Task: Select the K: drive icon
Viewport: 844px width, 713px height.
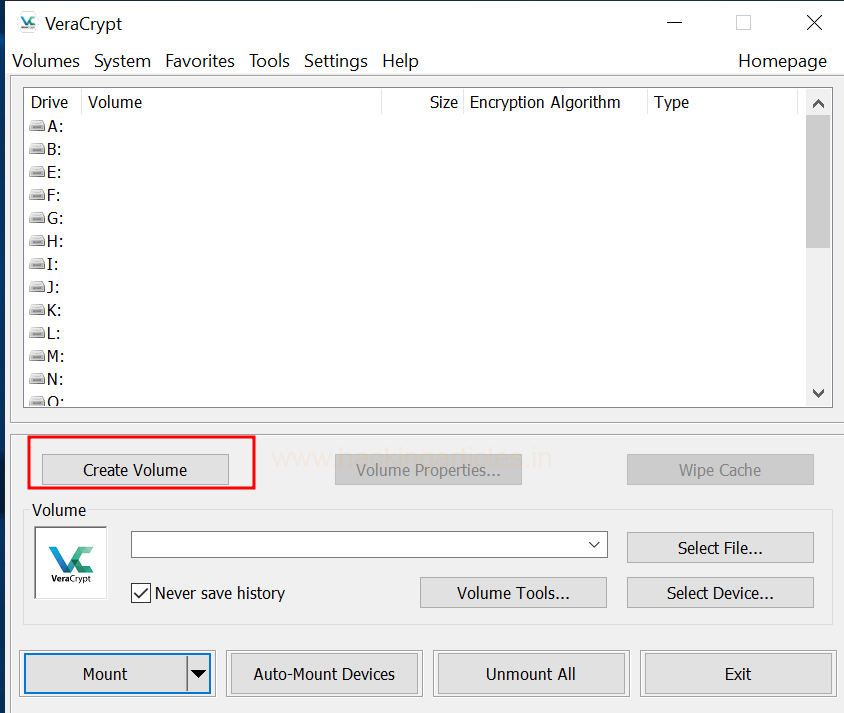Action: (37, 310)
